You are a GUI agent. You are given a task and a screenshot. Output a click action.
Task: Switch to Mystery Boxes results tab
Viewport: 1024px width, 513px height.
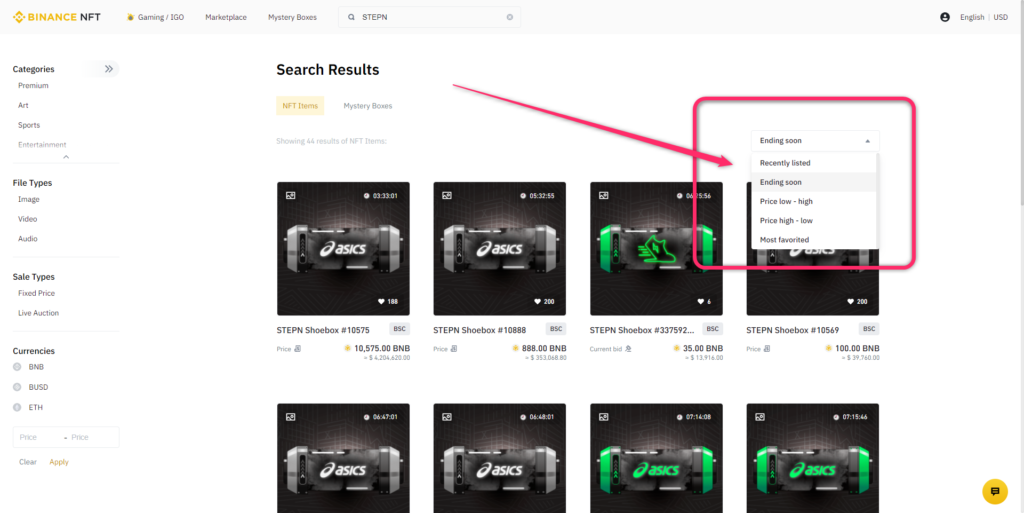(368, 106)
